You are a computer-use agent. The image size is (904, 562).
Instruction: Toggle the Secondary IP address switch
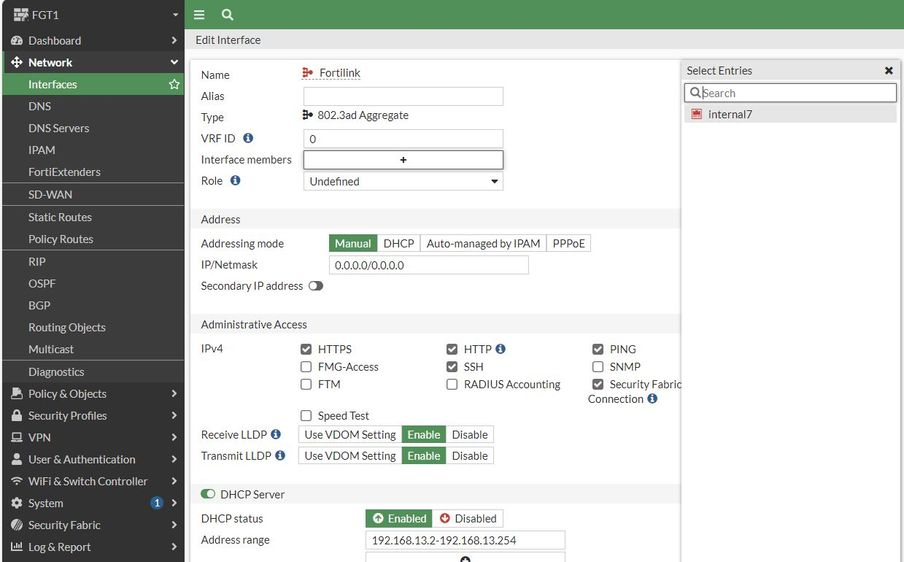point(316,286)
